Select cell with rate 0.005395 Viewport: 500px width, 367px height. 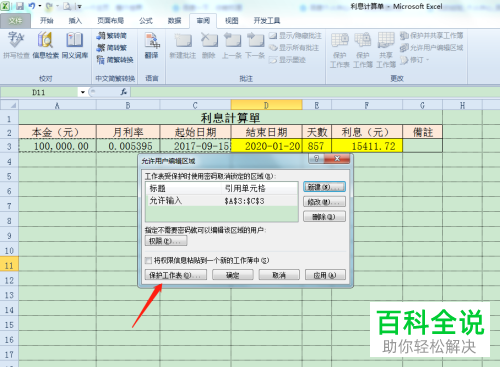click(128, 146)
